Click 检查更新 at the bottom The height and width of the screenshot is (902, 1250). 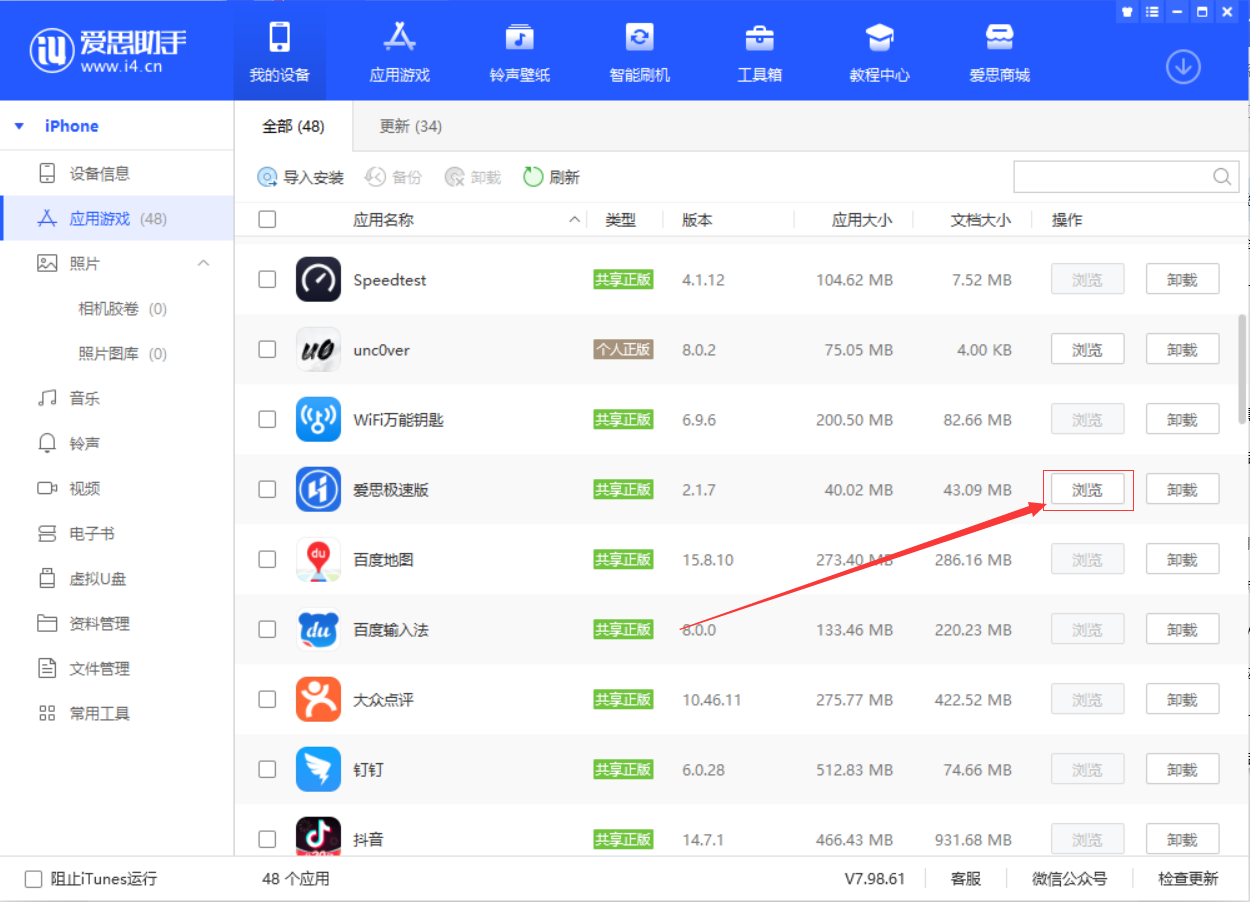pyautogui.click(x=1187, y=878)
